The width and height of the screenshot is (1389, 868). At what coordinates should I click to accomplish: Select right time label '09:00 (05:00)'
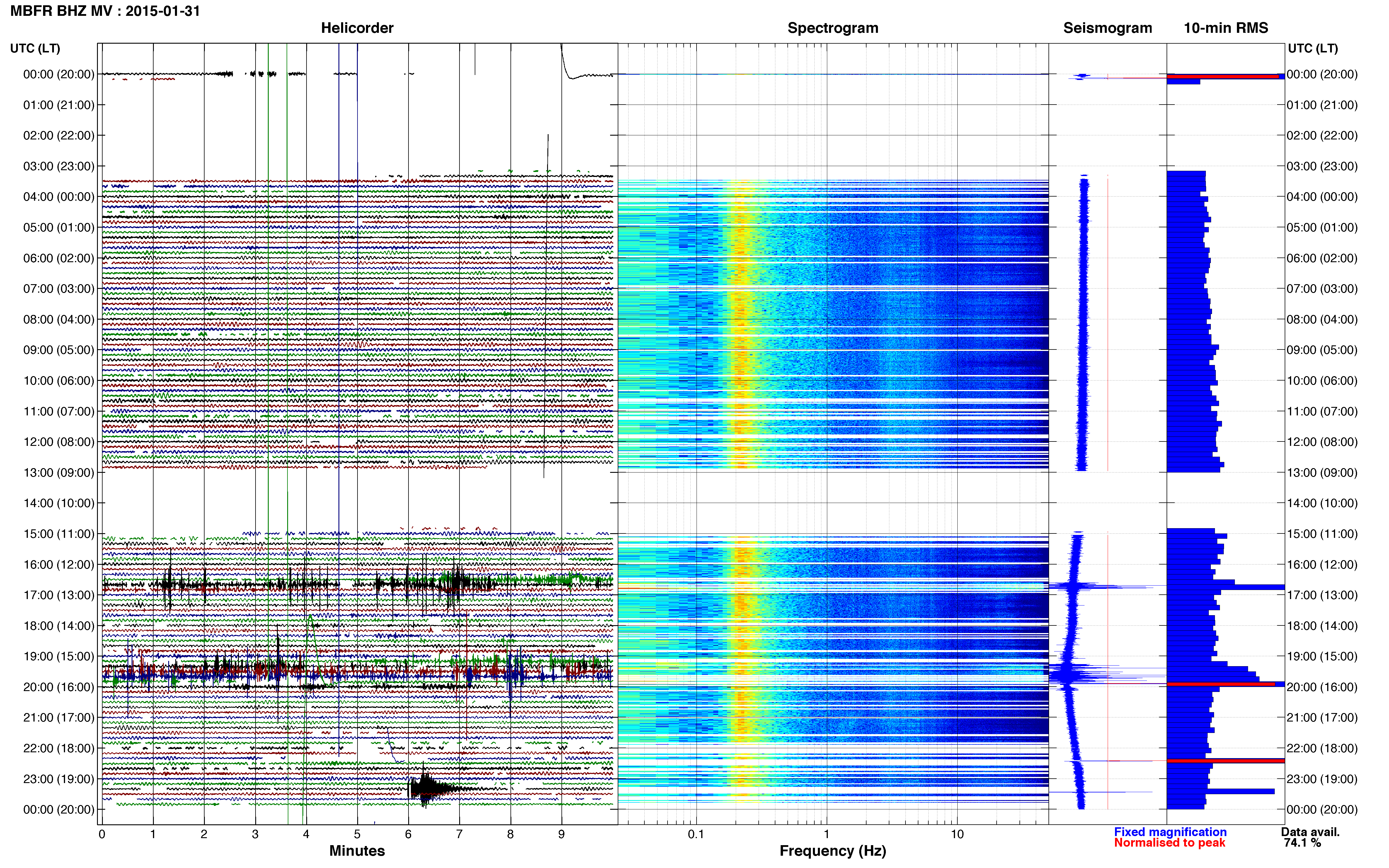(x=1322, y=350)
